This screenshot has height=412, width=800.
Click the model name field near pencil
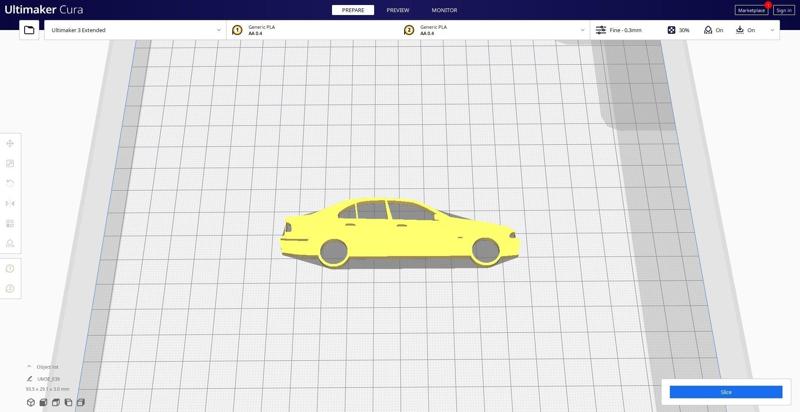pos(48,379)
